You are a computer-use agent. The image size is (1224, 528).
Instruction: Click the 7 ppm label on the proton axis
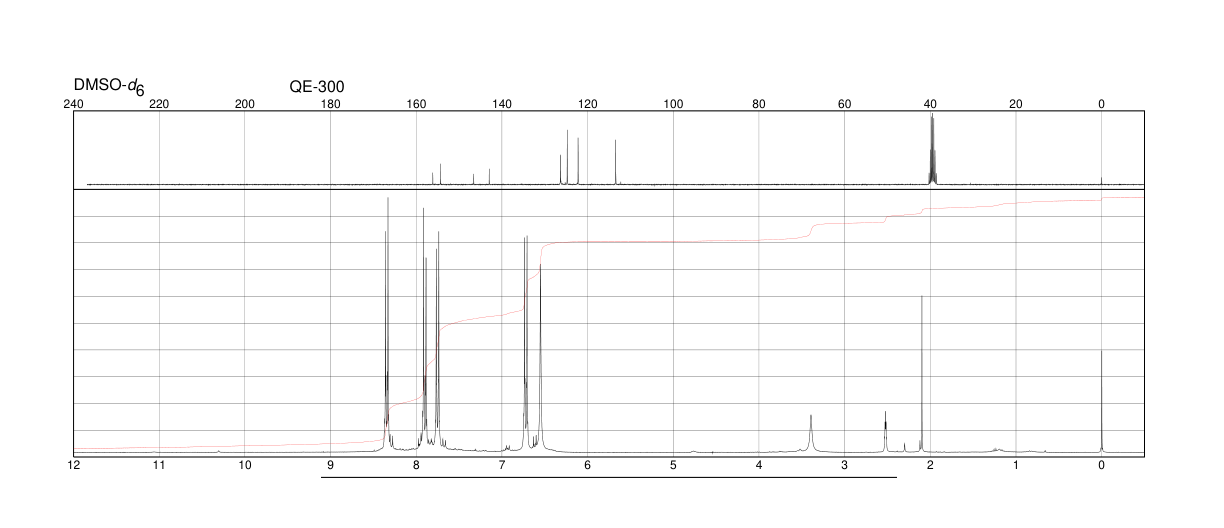click(502, 466)
